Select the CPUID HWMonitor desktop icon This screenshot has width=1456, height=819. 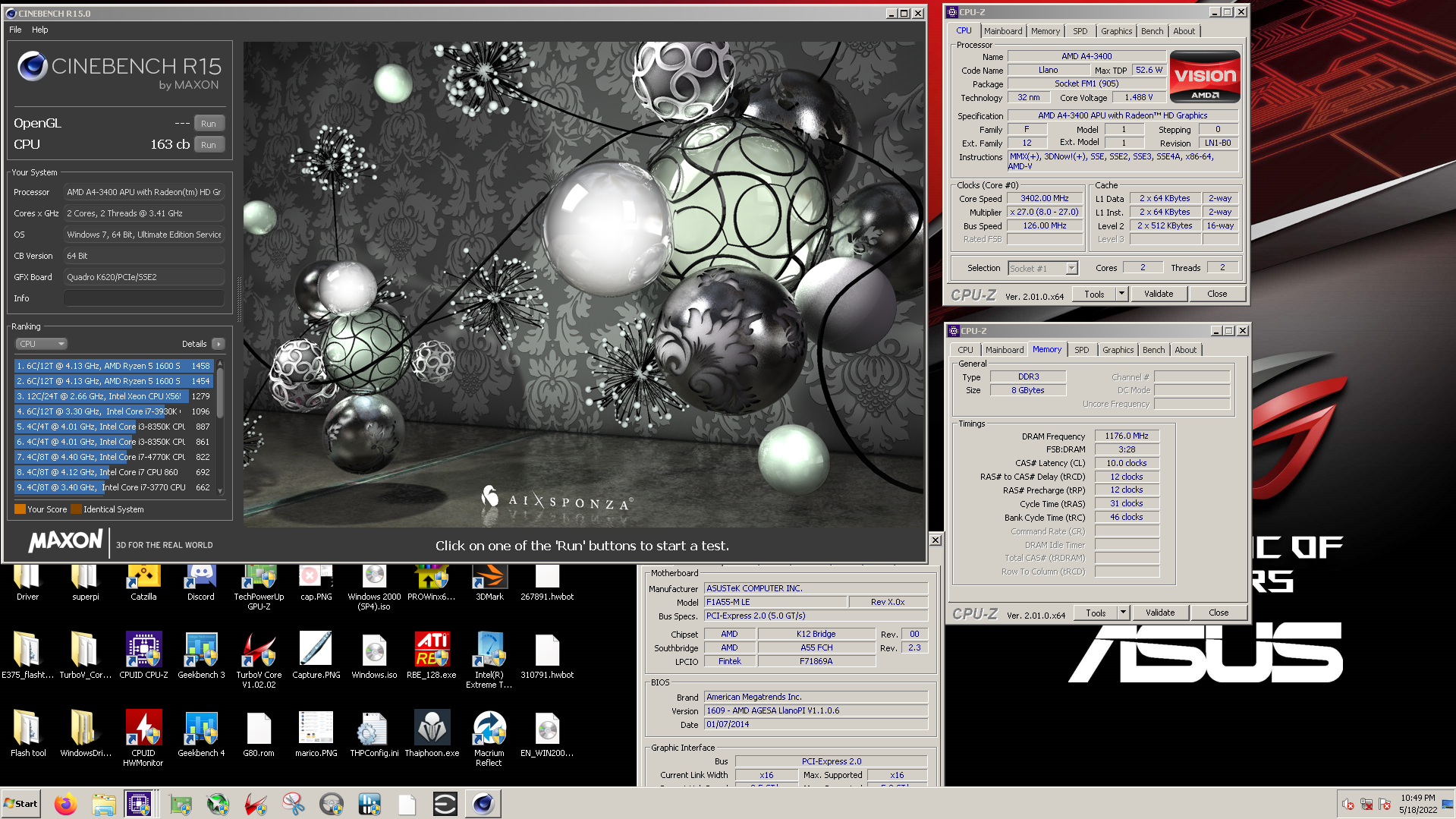(143, 738)
